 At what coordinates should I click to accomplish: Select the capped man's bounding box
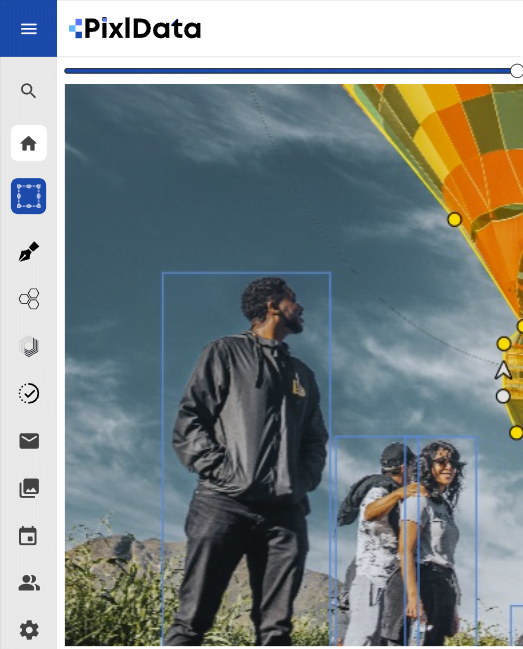click(370, 541)
